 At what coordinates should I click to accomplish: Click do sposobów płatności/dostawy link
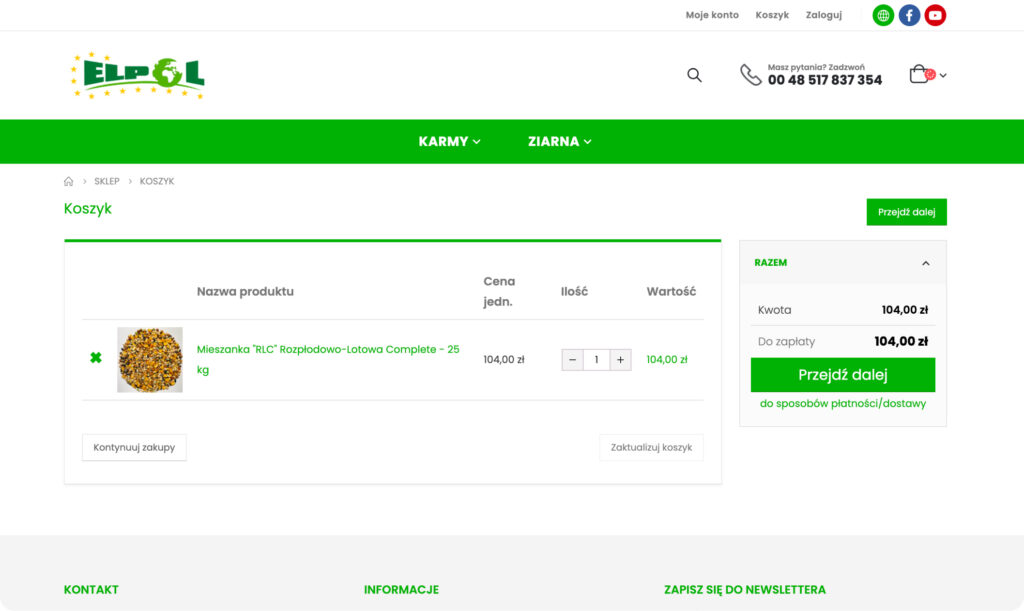coord(842,403)
